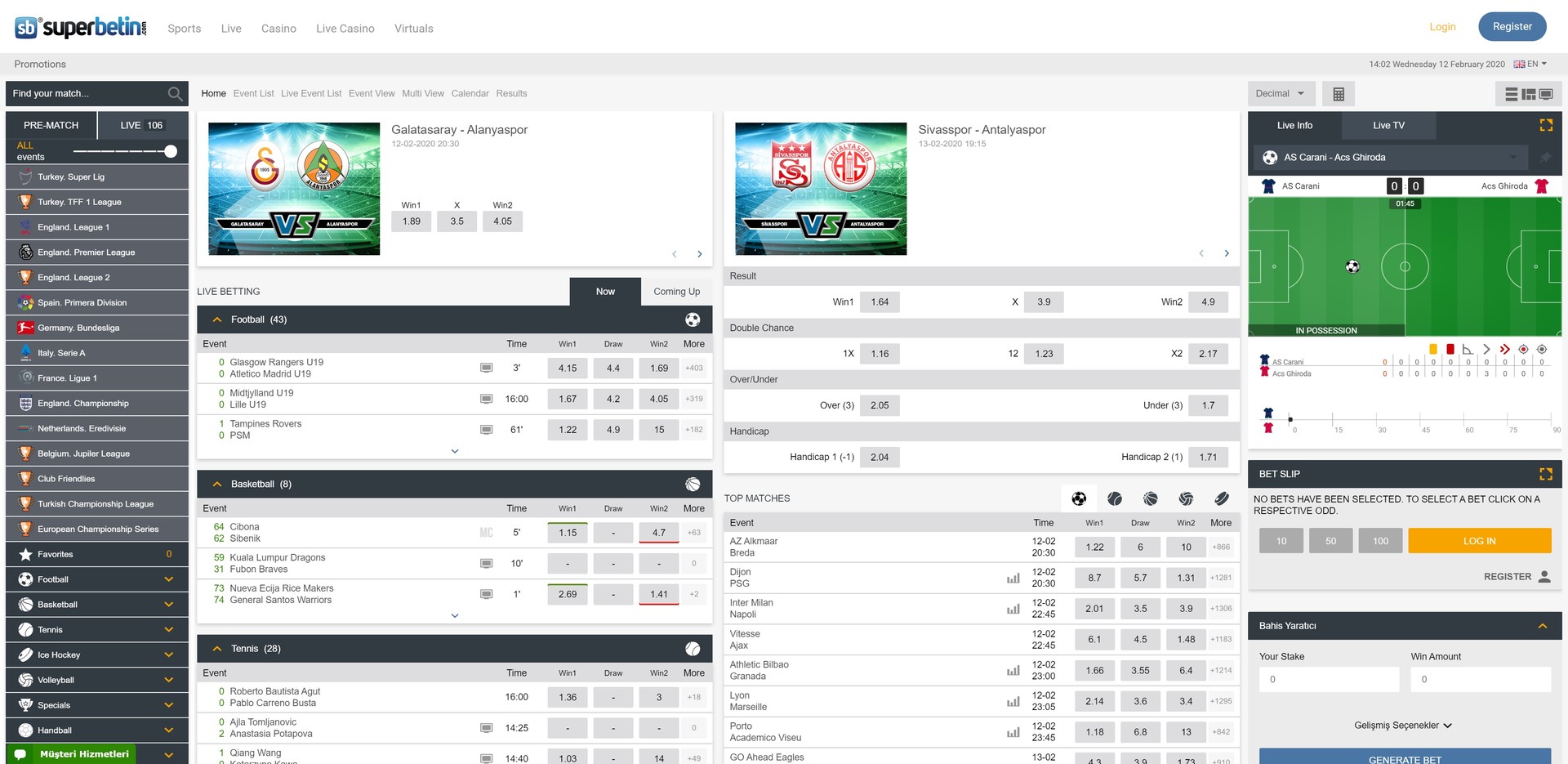The image size is (1568, 764).
Task: Expand Gelişmiş Seçenekler options
Action: [x=1403, y=726]
